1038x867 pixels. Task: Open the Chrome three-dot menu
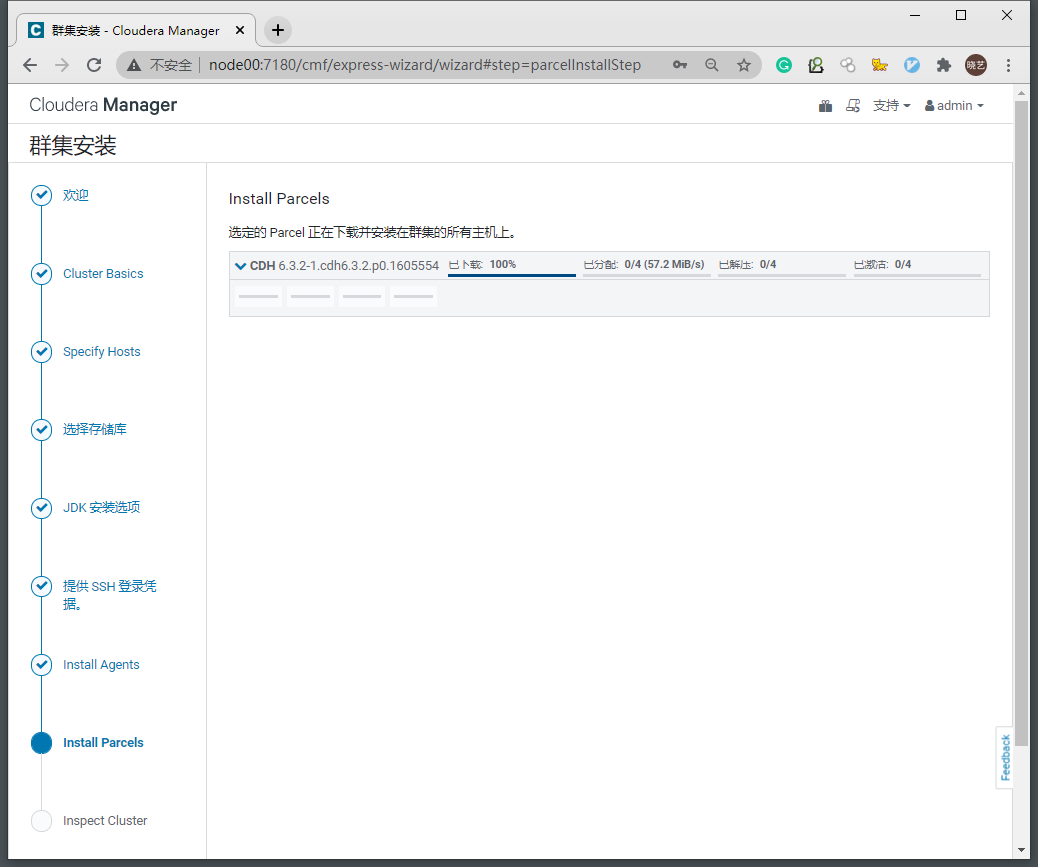click(1008, 65)
